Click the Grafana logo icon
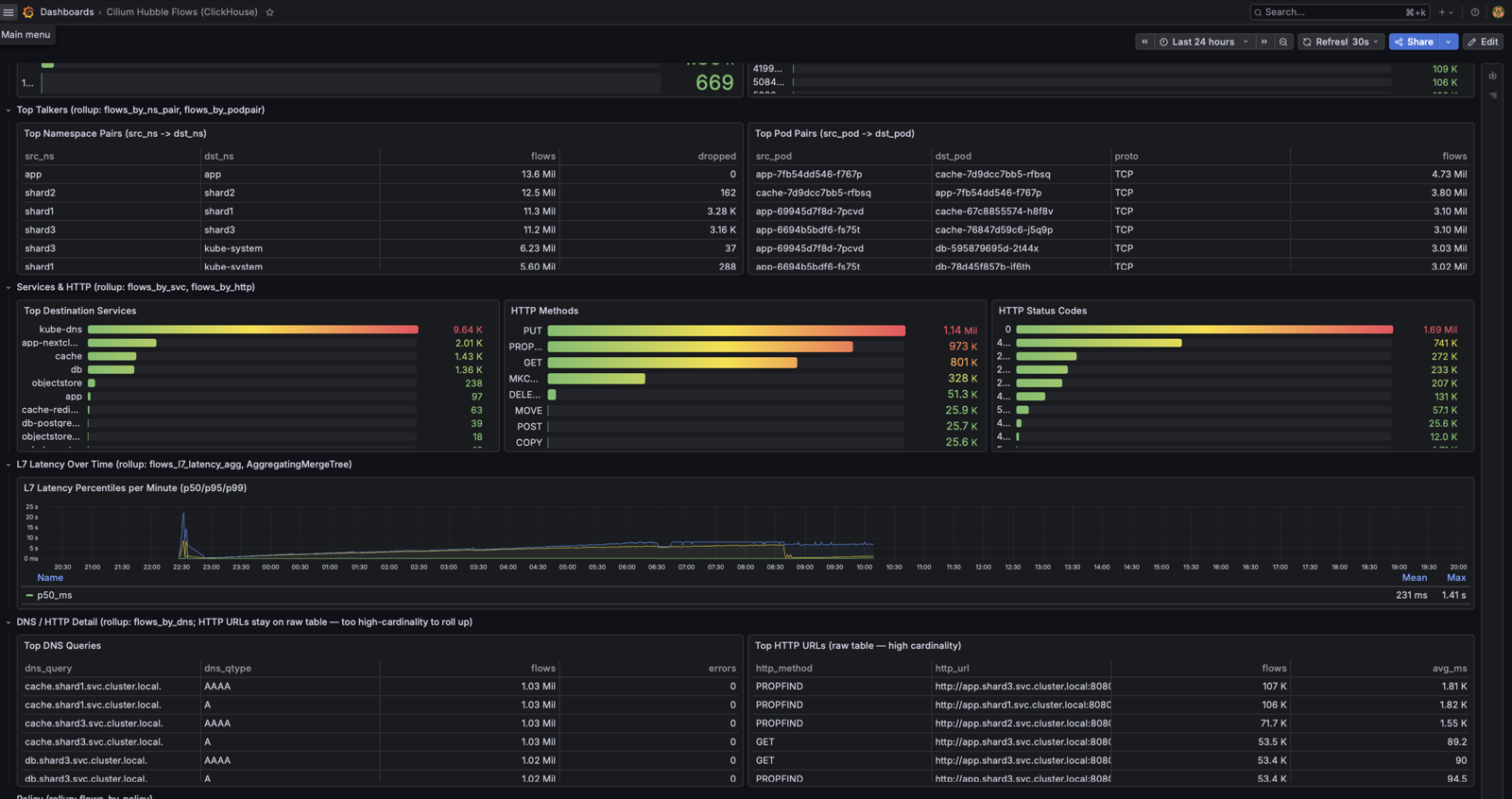This screenshot has width=1512, height=799. point(28,12)
